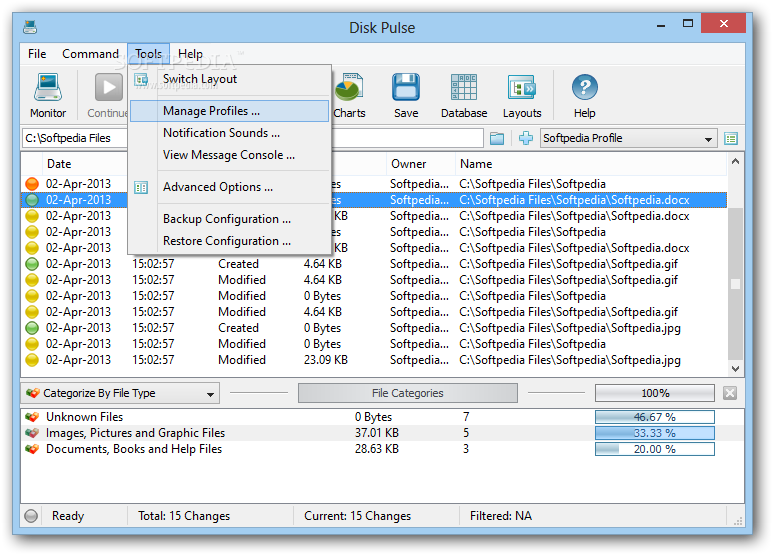This screenshot has height=555, width=773.
Task: Click the Advanced Options menu icon
Action: pos(141,187)
